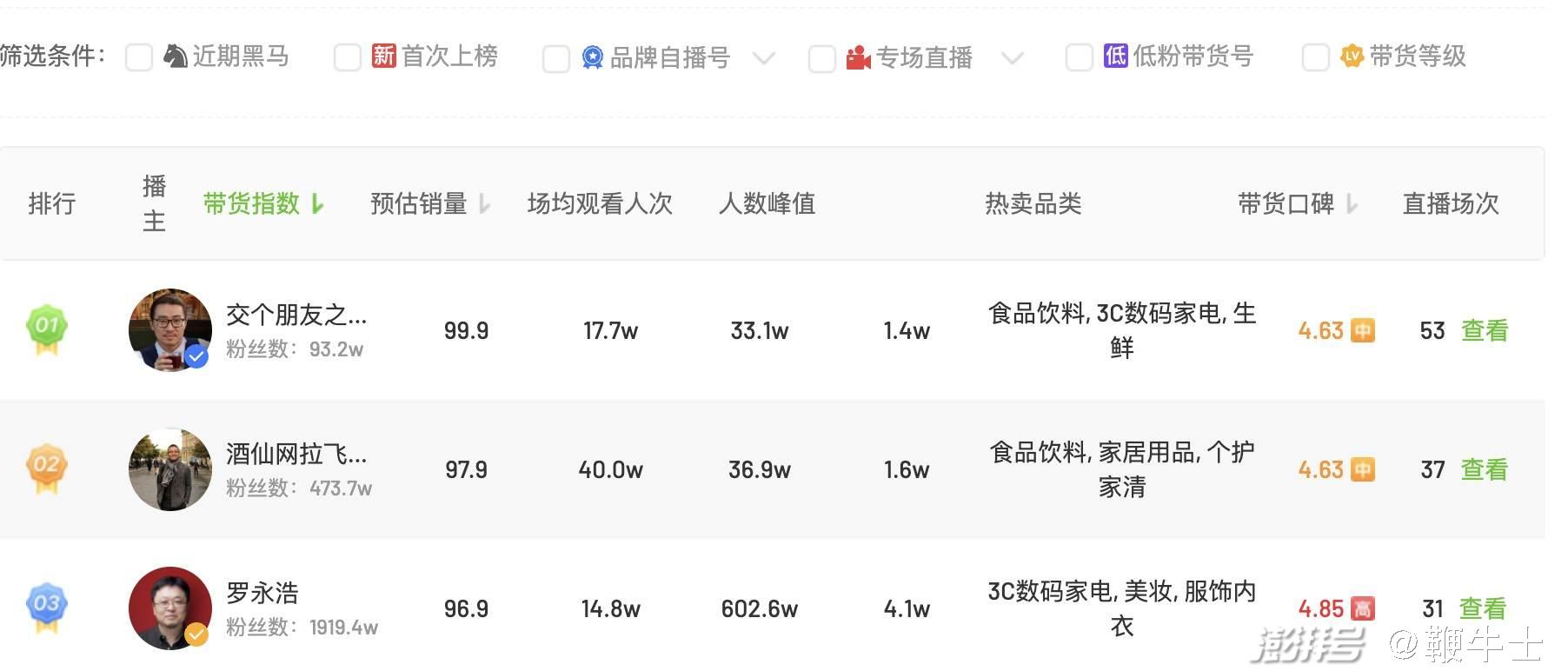Viewport: 1568px width, 671px height.
Task: Expand the 专场直播 dropdown chevron
Action: coord(1012,58)
